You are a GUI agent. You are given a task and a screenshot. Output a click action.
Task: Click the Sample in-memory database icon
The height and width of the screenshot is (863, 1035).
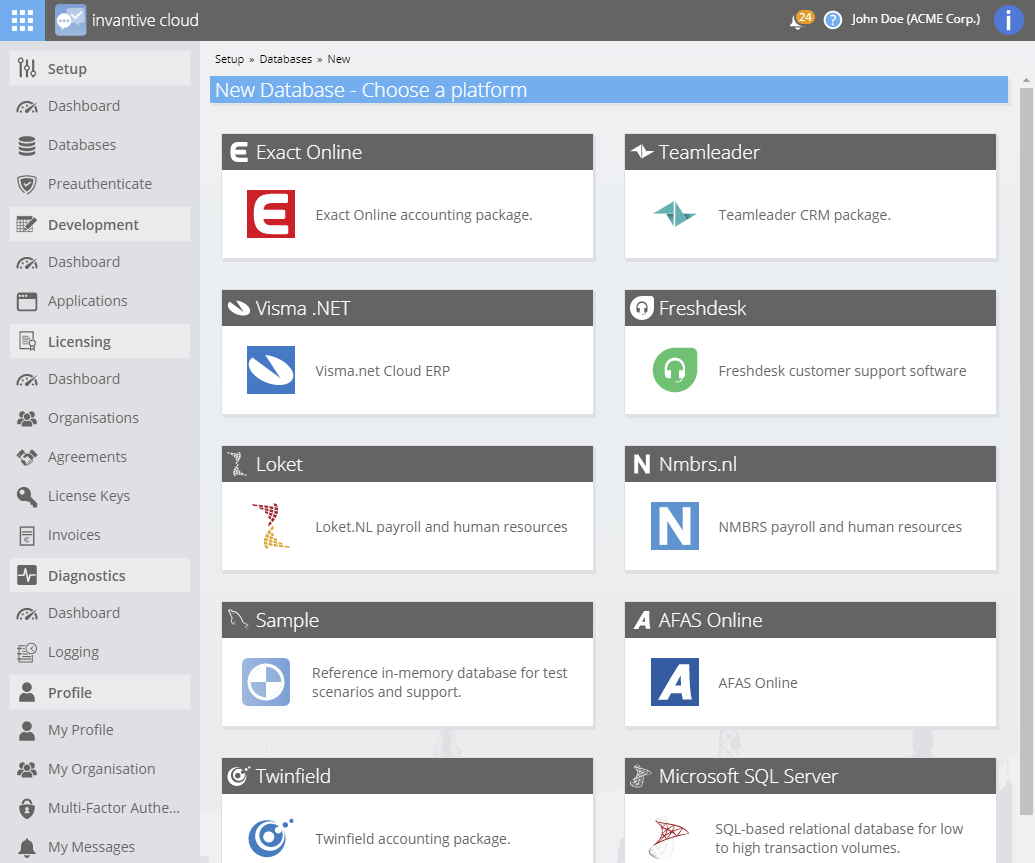click(x=265, y=681)
